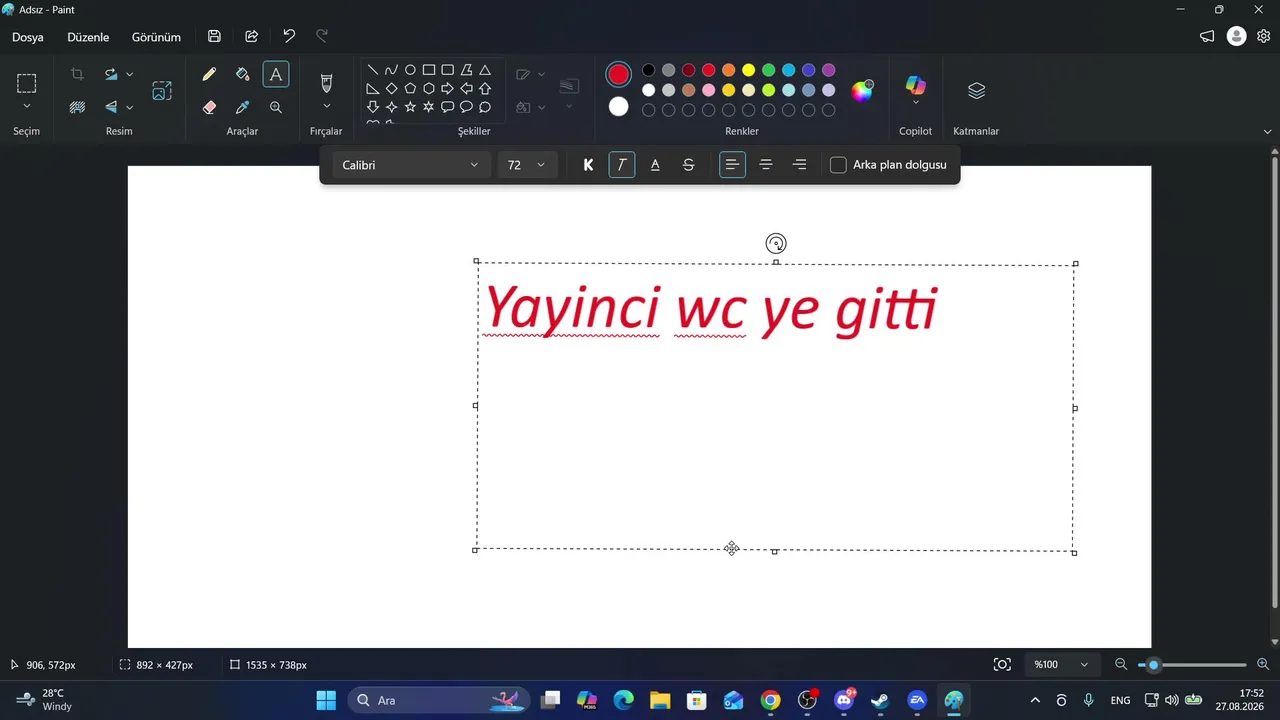Select the Pencil tool
1280x720 pixels.
[209, 74]
